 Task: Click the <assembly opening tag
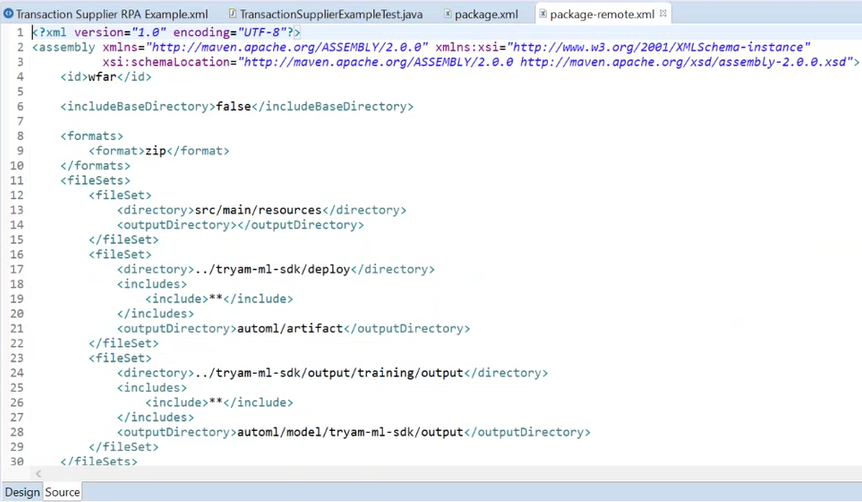(64, 47)
